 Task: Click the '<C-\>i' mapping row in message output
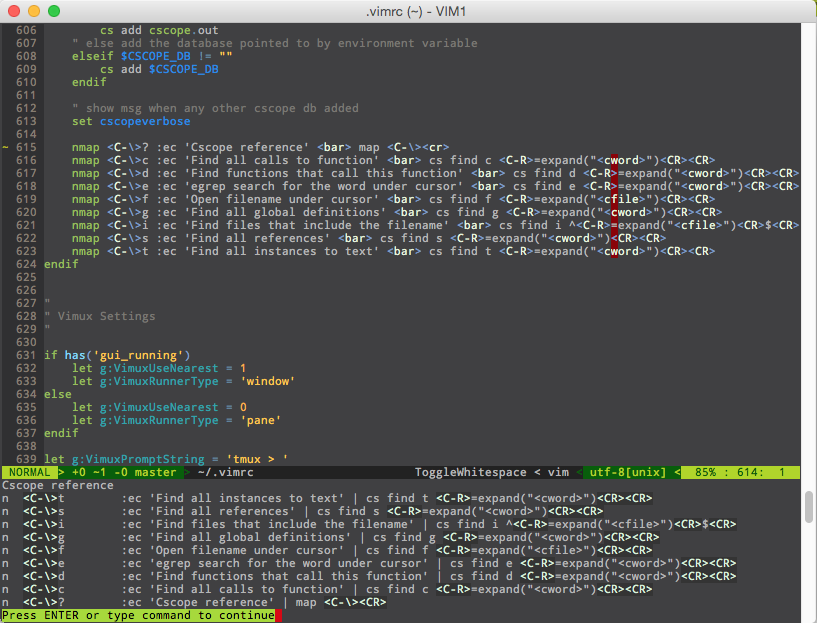(369, 525)
